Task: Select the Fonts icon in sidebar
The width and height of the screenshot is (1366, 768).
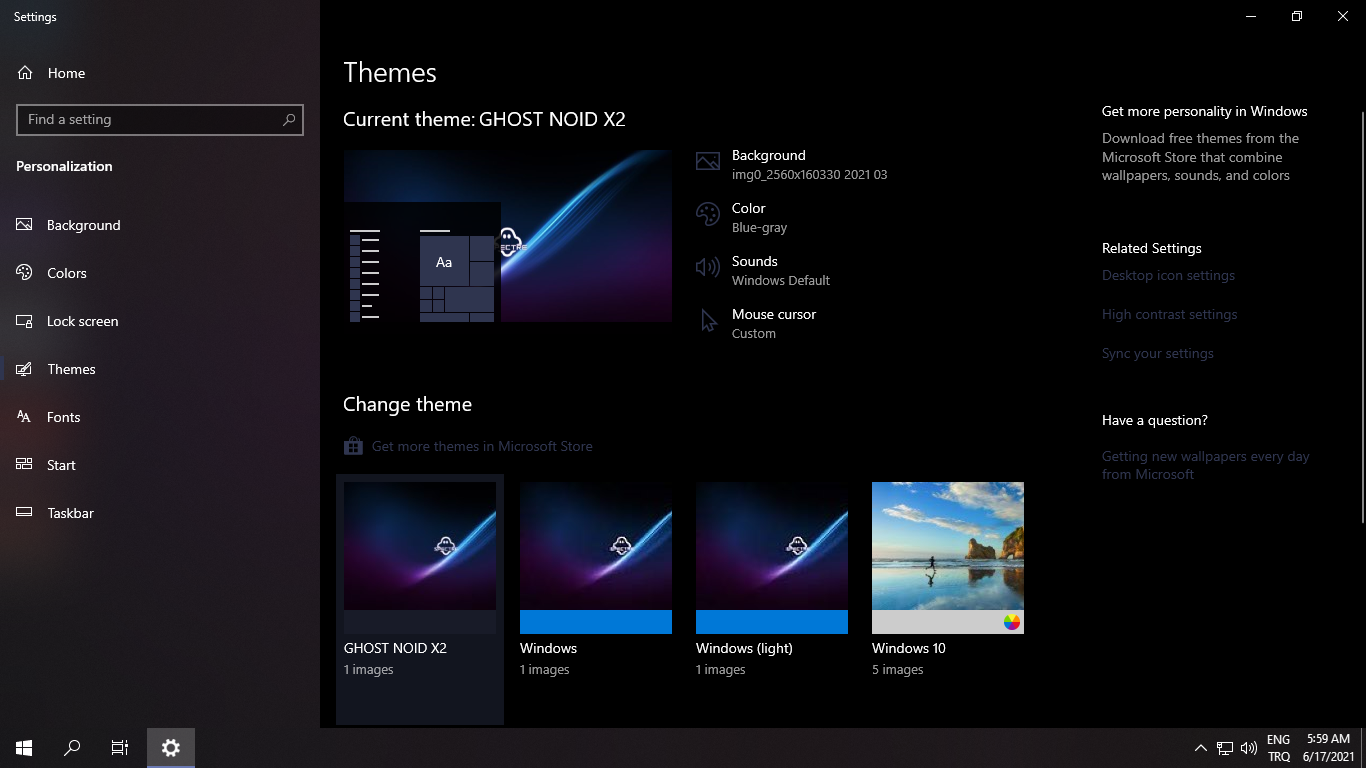Action: coord(25,417)
